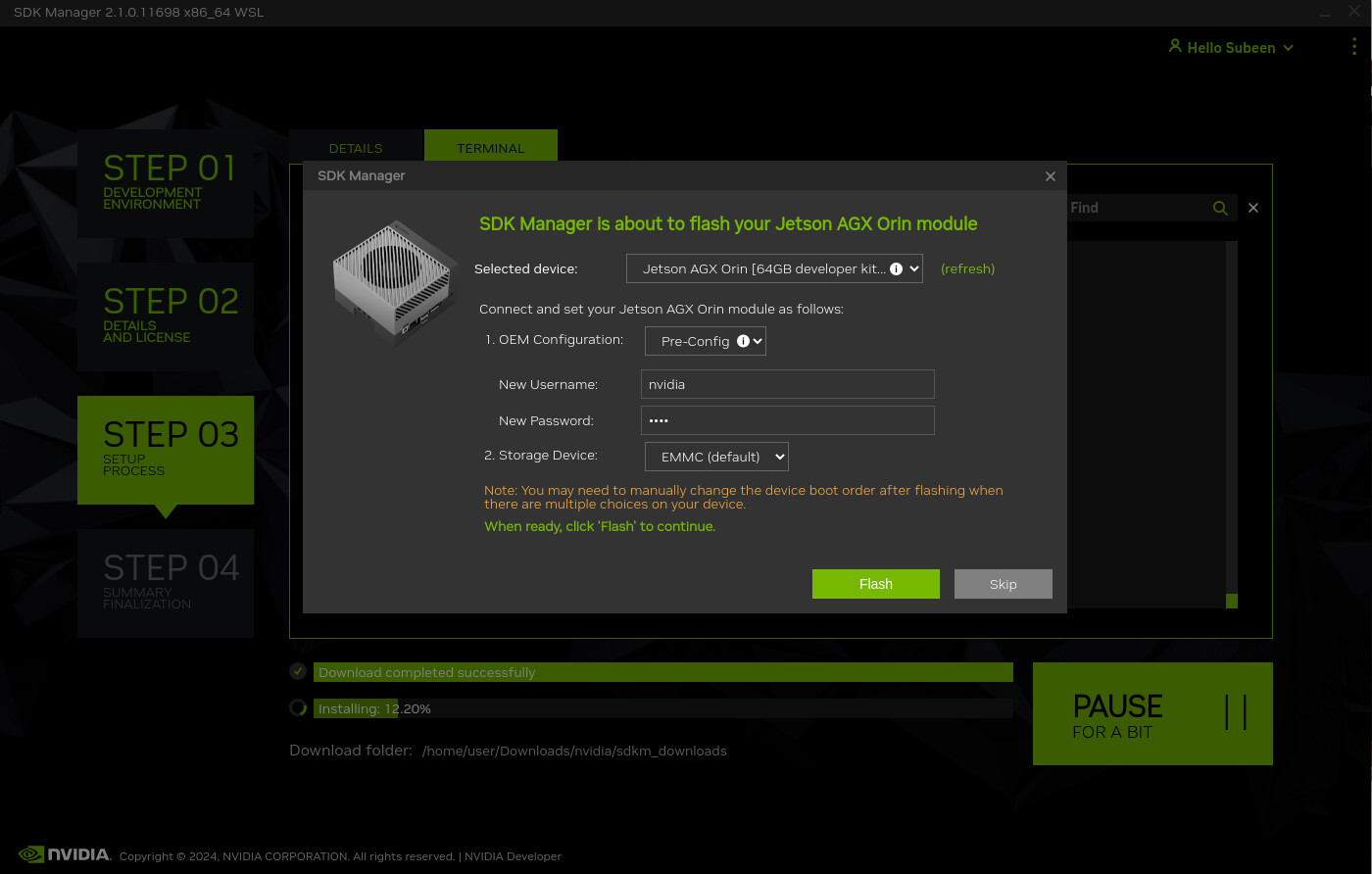Close the terminal Find bar
This screenshot has width=1372, height=874.
click(x=1253, y=208)
